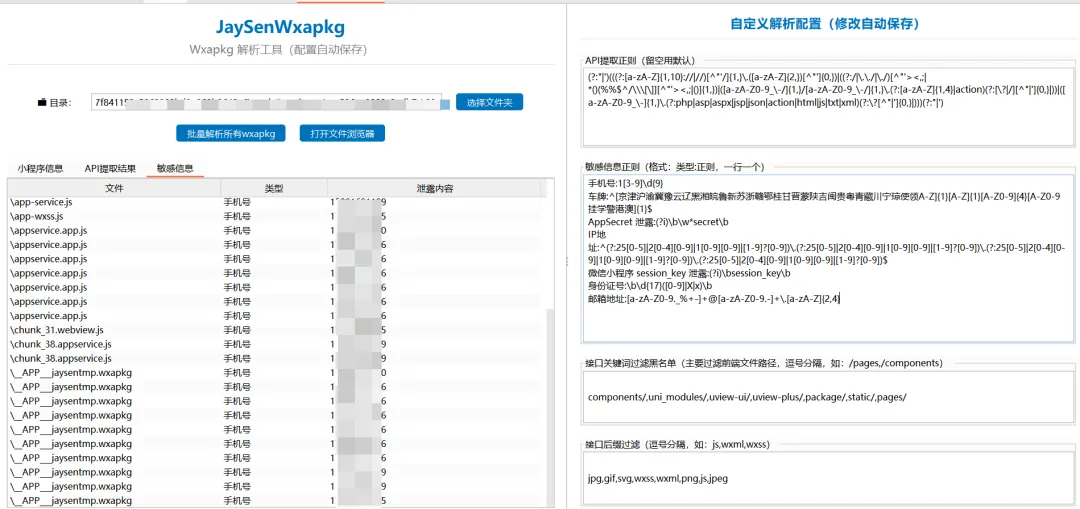Click inside the API提取正则 text box

(829, 106)
